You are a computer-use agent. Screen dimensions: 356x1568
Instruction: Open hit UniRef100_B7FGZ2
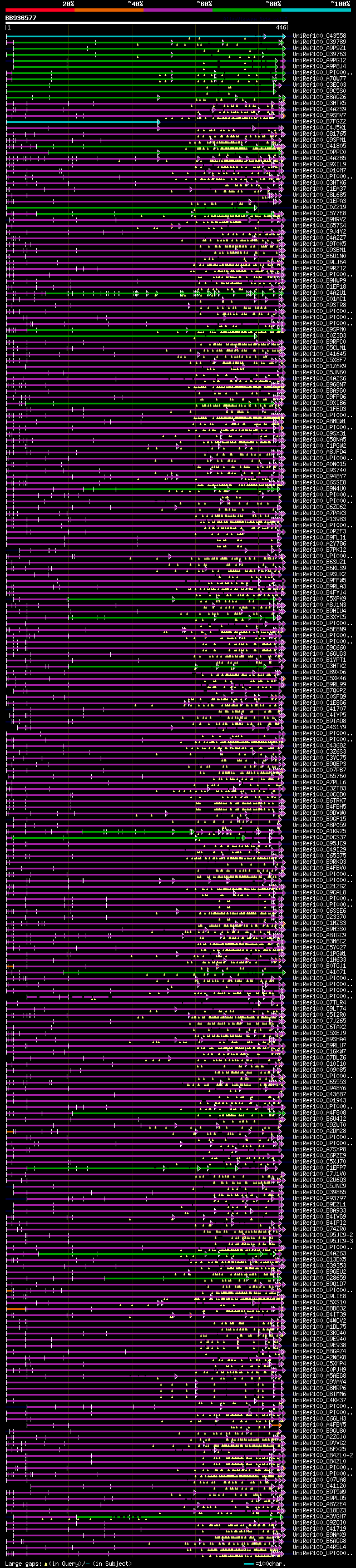click(319, 121)
